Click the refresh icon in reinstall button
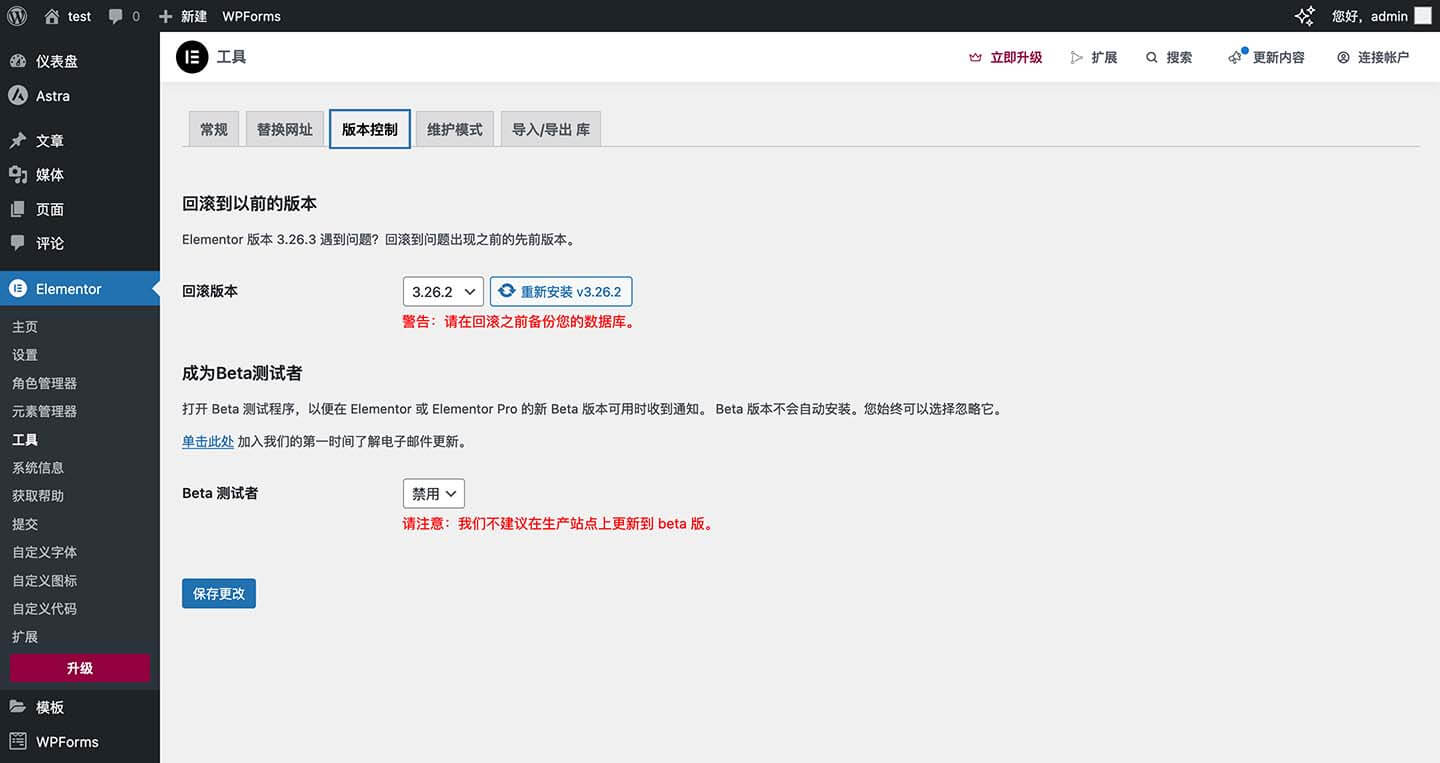The width and height of the screenshot is (1440, 763). tap(507, 291)
